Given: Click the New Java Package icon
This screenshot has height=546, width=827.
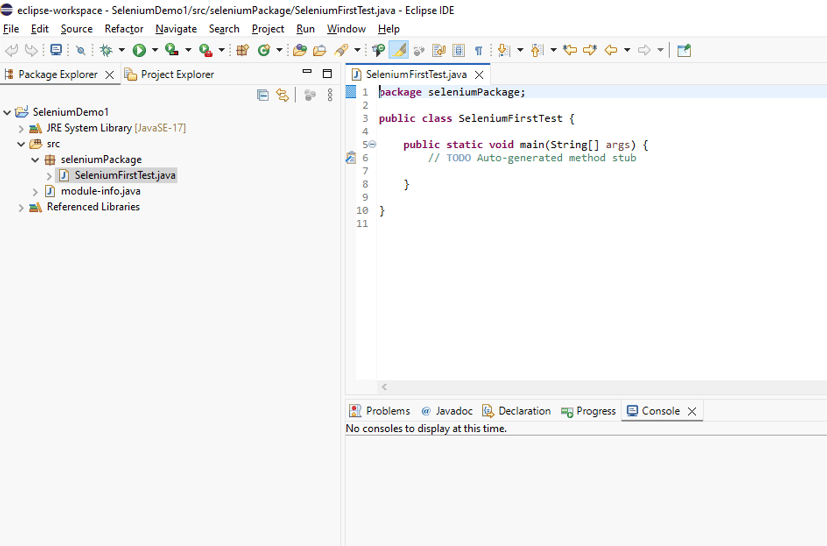Looking at the screenshot, I should point(243,50).
